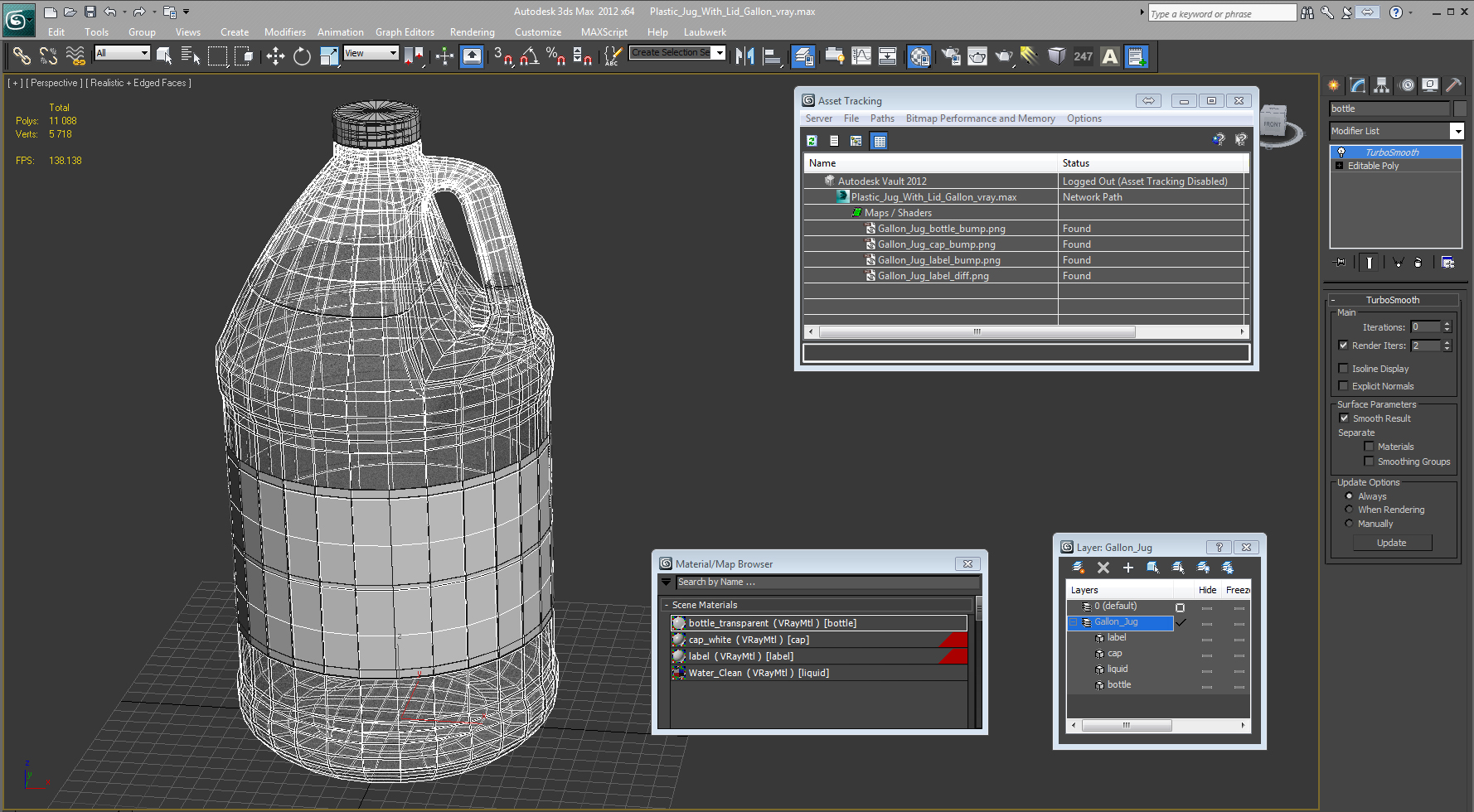Delete layer using X icon in Layer dialog
This screenshot has width=1474, height=812.
(1103, 568)
